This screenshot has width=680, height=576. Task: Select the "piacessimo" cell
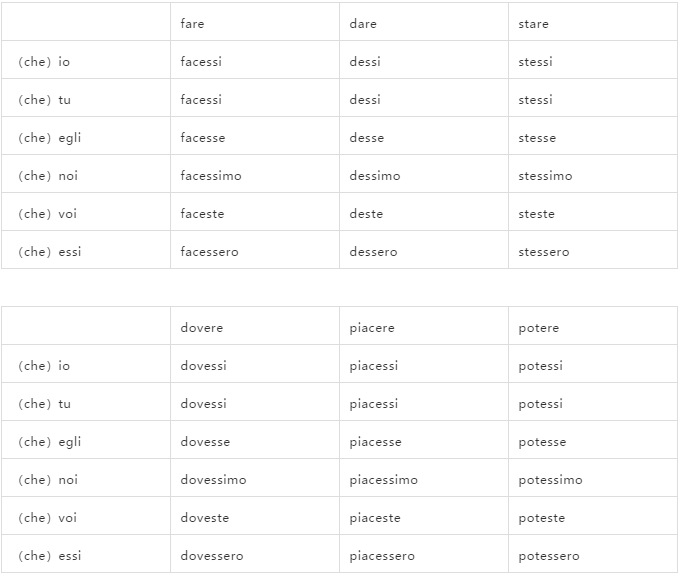[384, 480]
